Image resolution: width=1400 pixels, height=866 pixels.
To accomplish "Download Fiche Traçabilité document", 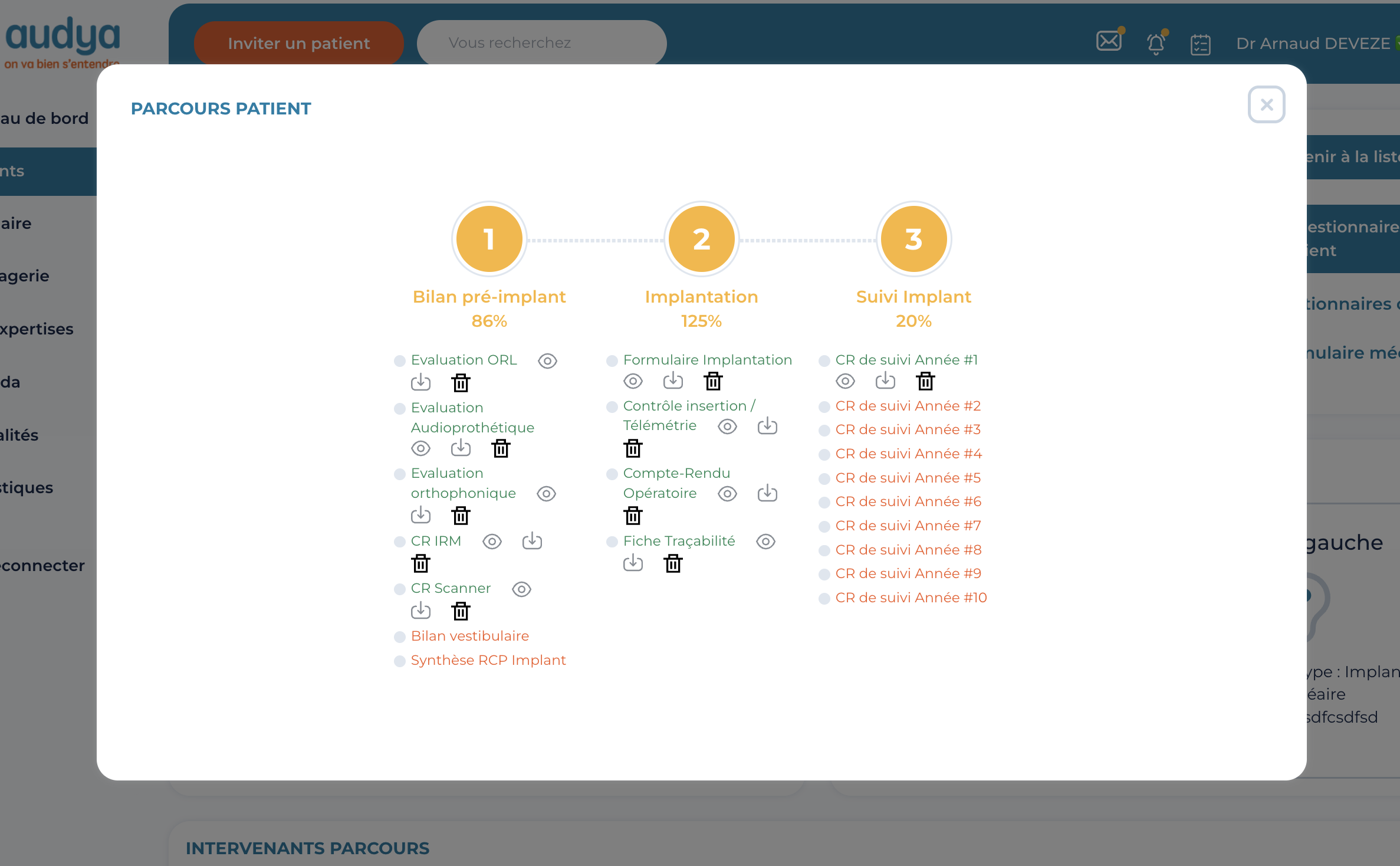I will [633, 563].
